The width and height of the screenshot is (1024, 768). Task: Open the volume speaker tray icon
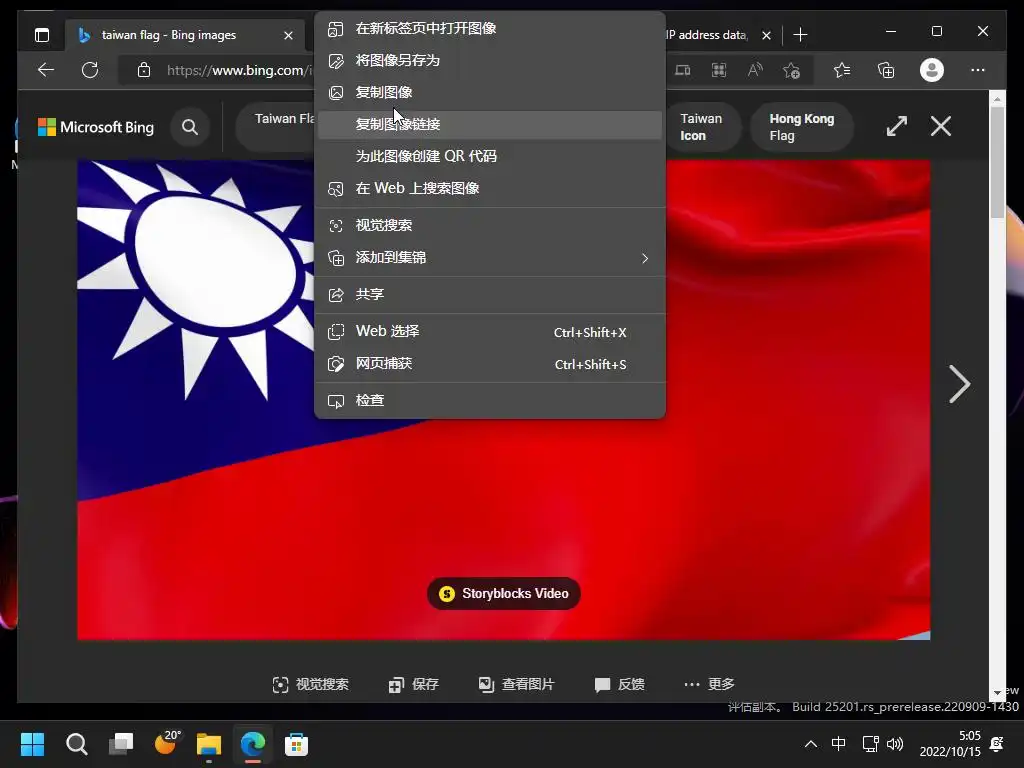pyautogui.click(x=895, y=744)
